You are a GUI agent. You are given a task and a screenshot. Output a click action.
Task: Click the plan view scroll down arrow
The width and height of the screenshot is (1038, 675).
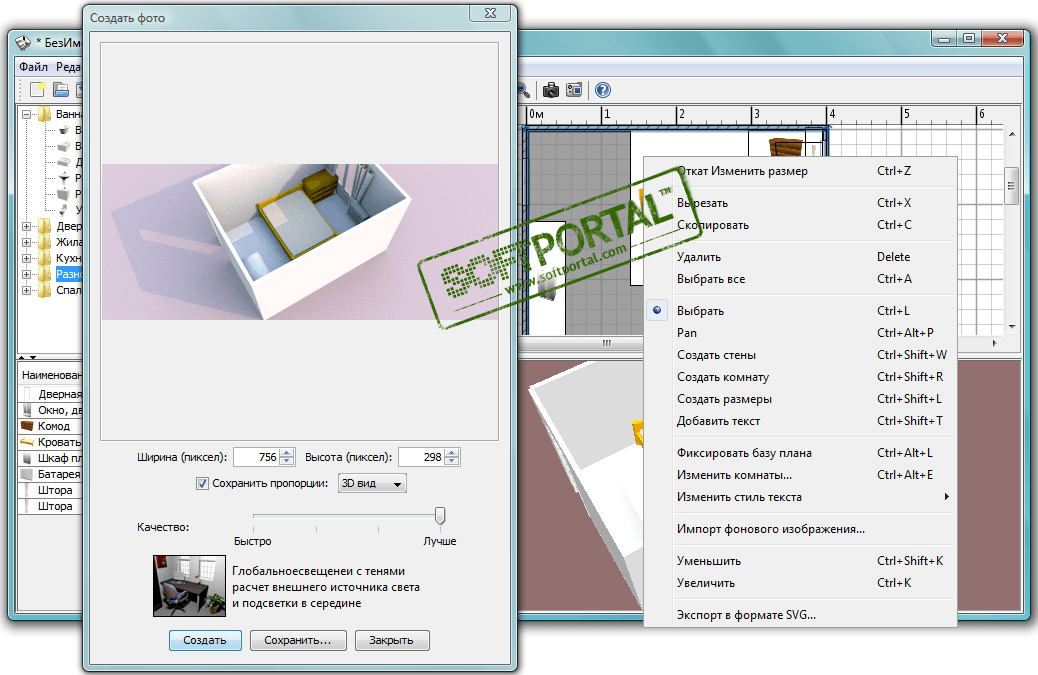pyautogui.click(x=1012, y=326)
